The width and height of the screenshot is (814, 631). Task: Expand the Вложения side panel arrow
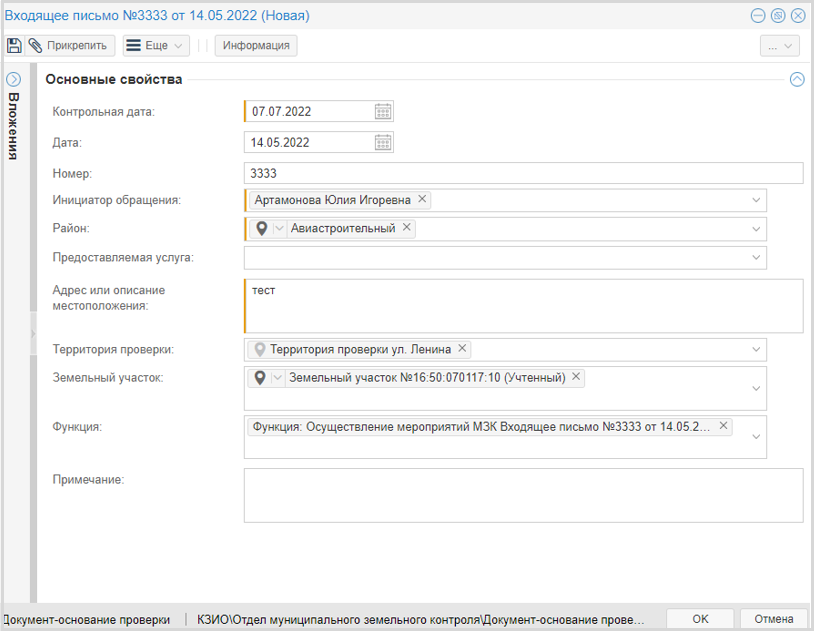click(x=13, y=79)
